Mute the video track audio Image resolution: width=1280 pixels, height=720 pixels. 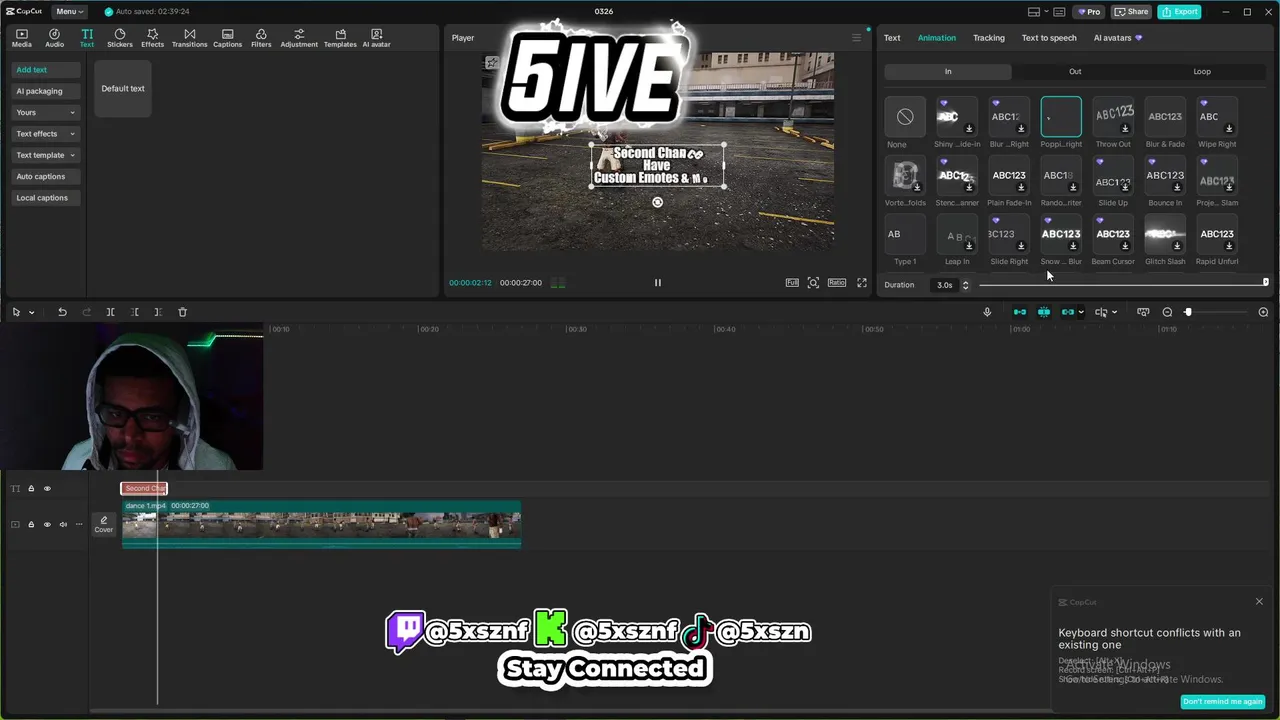pyautogui.click(x=63, y=524)
